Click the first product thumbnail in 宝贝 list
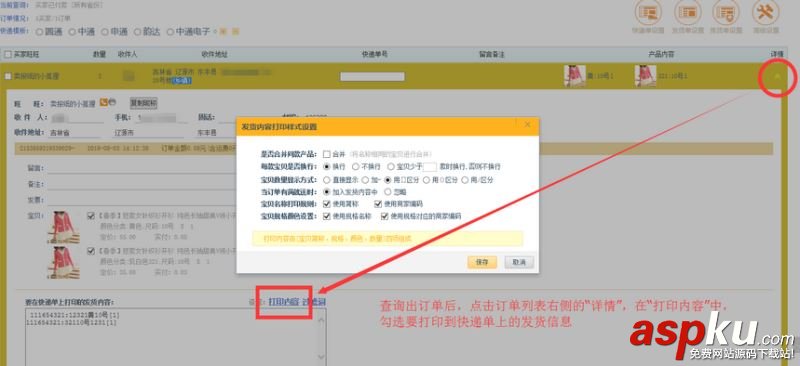 tap(63, 227)
